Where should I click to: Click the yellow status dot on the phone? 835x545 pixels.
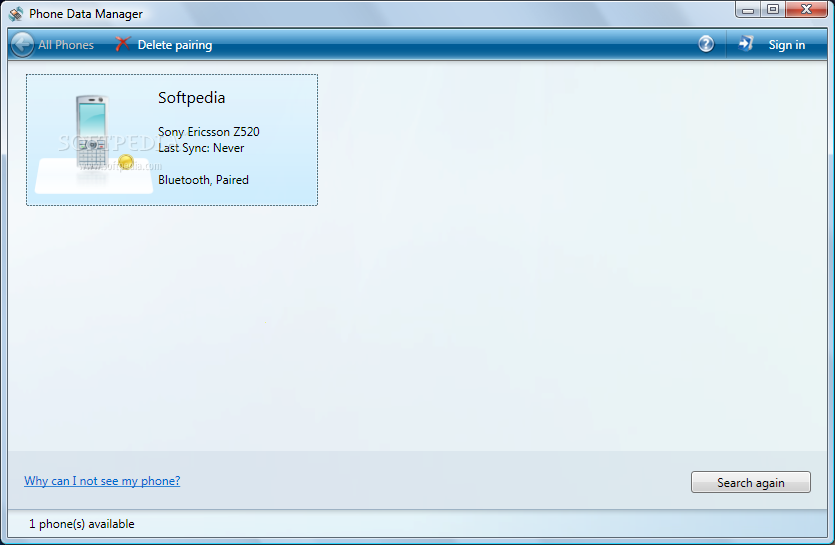[126, 161]
